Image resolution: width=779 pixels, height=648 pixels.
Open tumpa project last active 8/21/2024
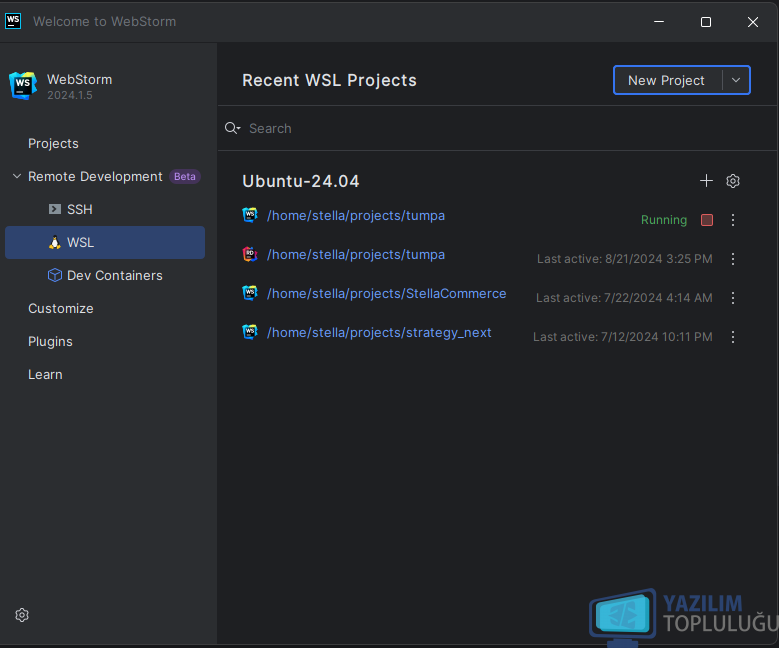click(356, 254)
